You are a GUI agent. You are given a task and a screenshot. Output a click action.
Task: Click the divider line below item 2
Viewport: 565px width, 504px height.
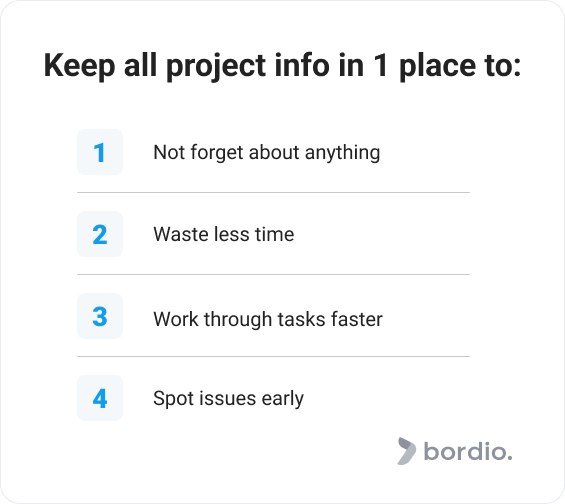point(273,275)
